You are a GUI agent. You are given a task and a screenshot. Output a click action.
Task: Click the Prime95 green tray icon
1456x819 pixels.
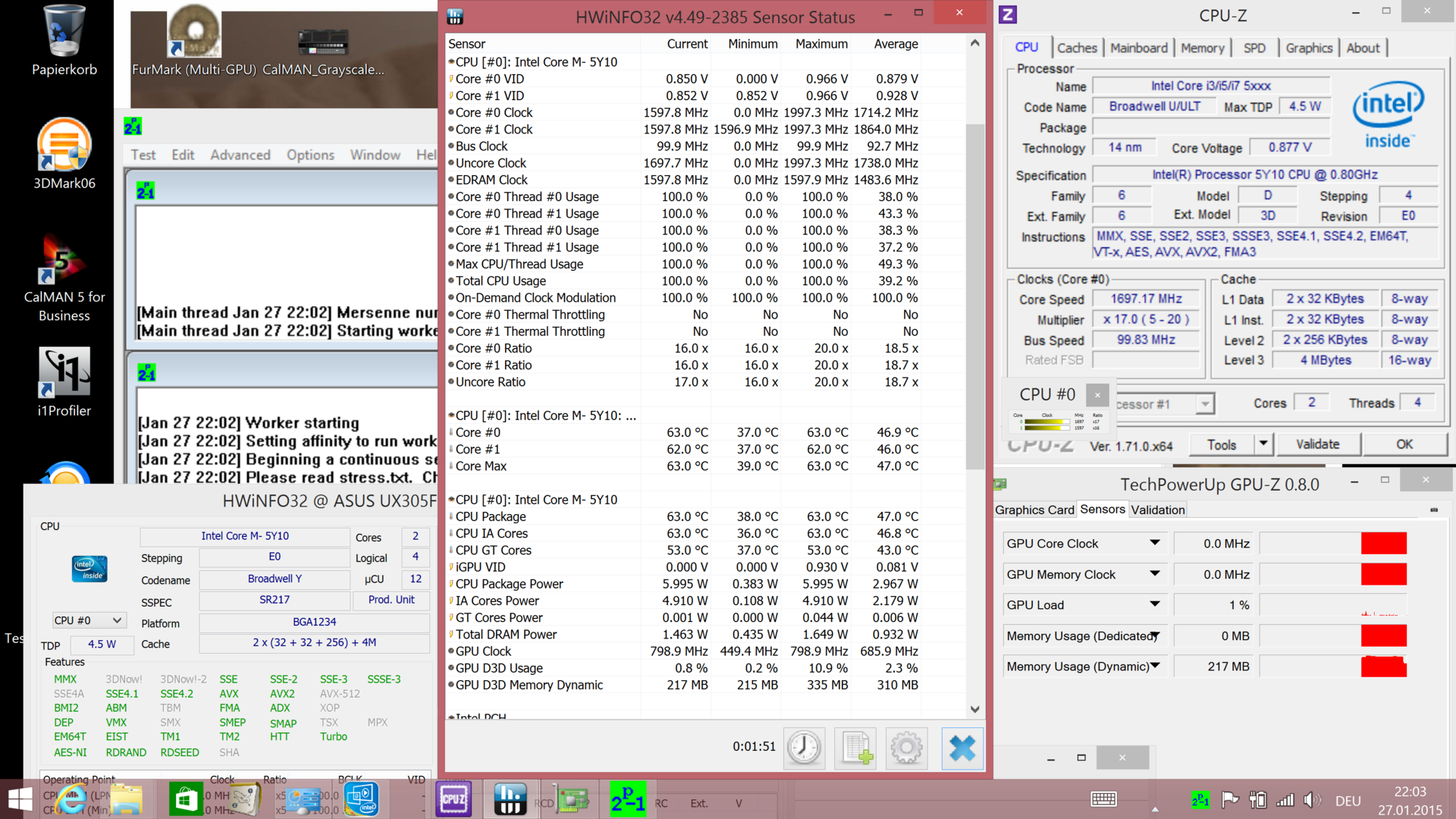pyautogui.click(x=1200, y=799)
